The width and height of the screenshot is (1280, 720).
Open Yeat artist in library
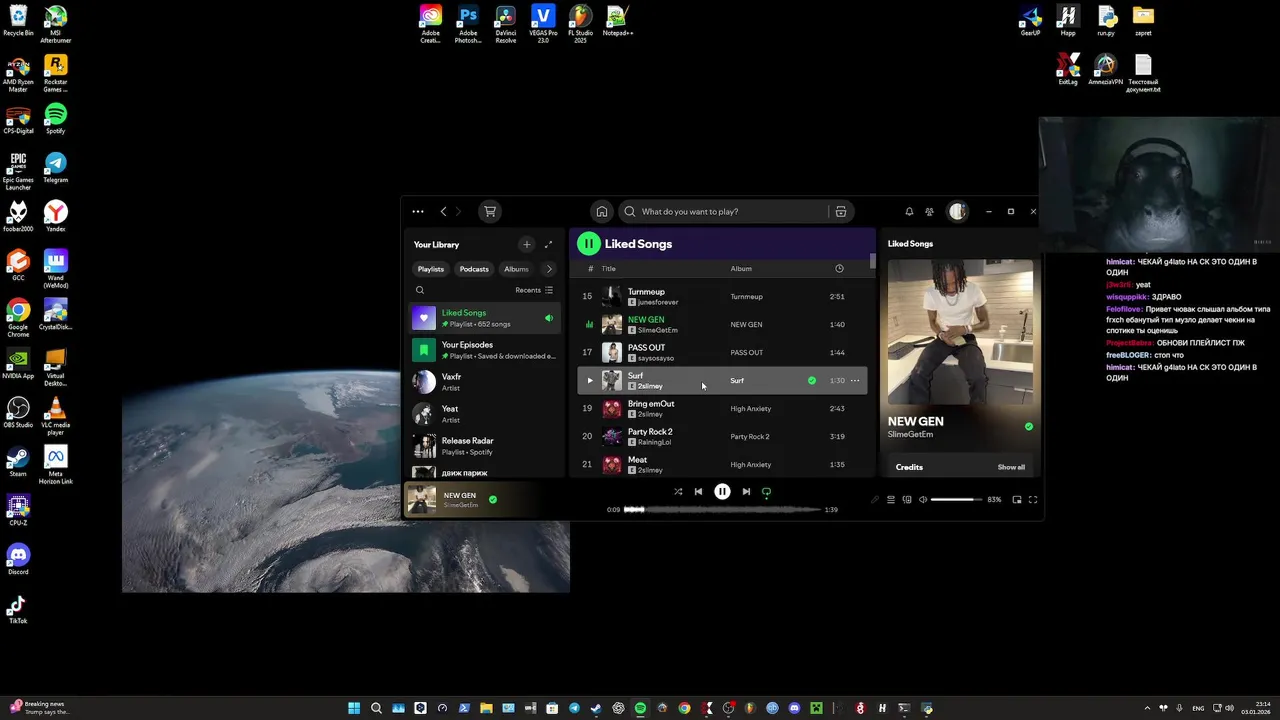[x=485, y=414]
